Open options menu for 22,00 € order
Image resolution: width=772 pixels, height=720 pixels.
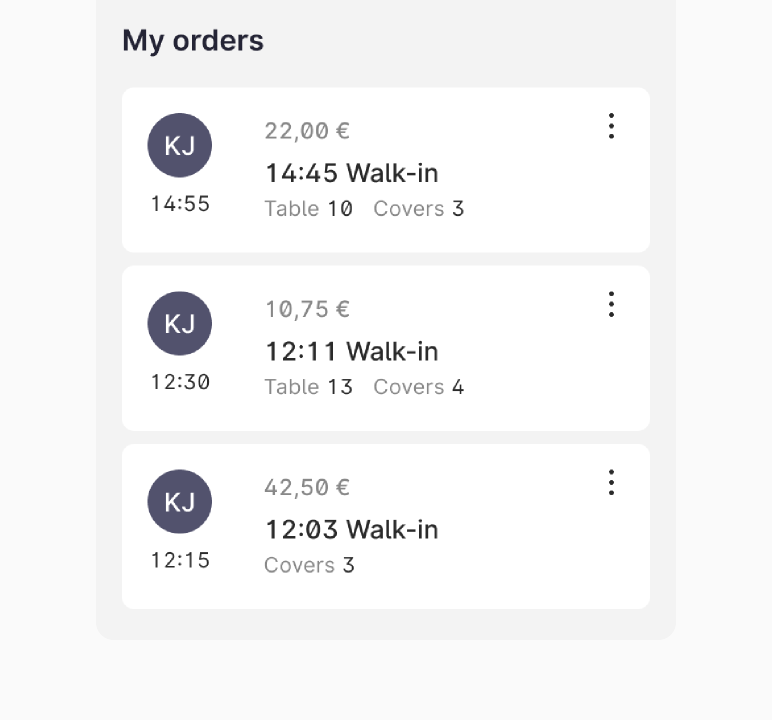(x=611, y=126)
